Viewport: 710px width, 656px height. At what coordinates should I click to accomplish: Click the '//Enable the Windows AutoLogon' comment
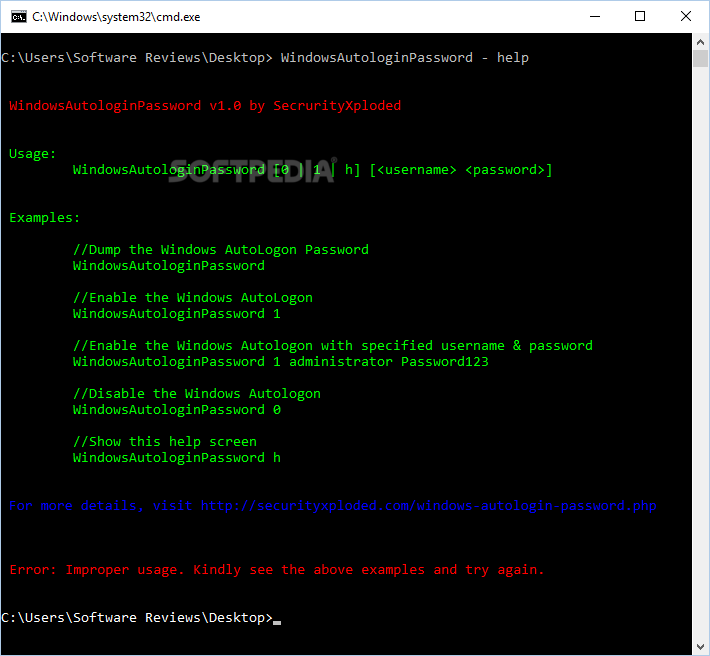pos(192,298)
